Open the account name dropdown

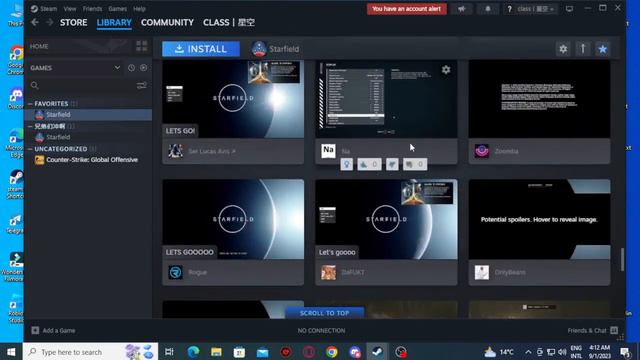[535, 9]
